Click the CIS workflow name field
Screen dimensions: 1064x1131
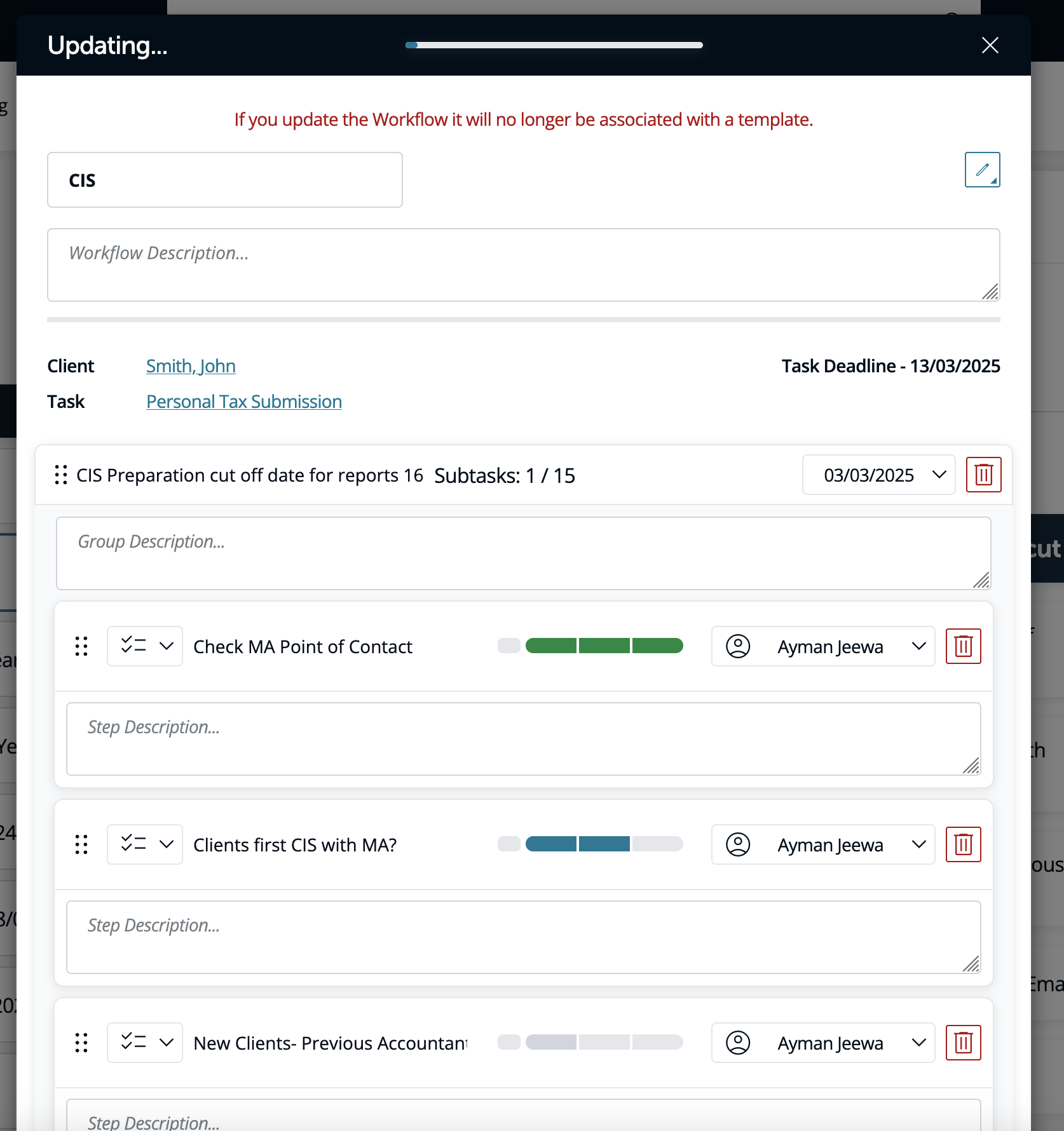pyautogui.click(x=224, y=180)
